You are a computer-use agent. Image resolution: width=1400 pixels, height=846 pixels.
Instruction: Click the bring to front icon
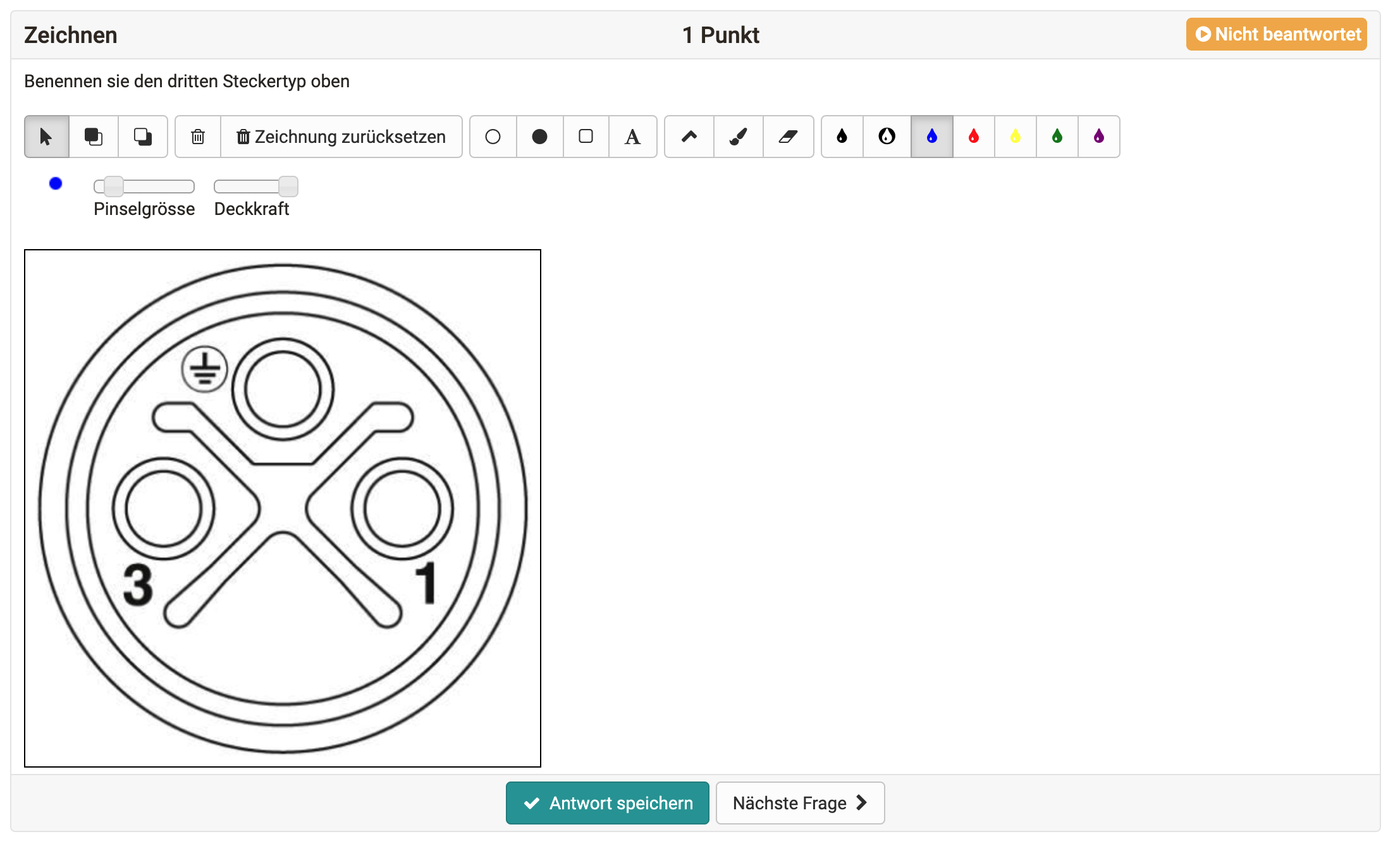(x=94, y=137)
